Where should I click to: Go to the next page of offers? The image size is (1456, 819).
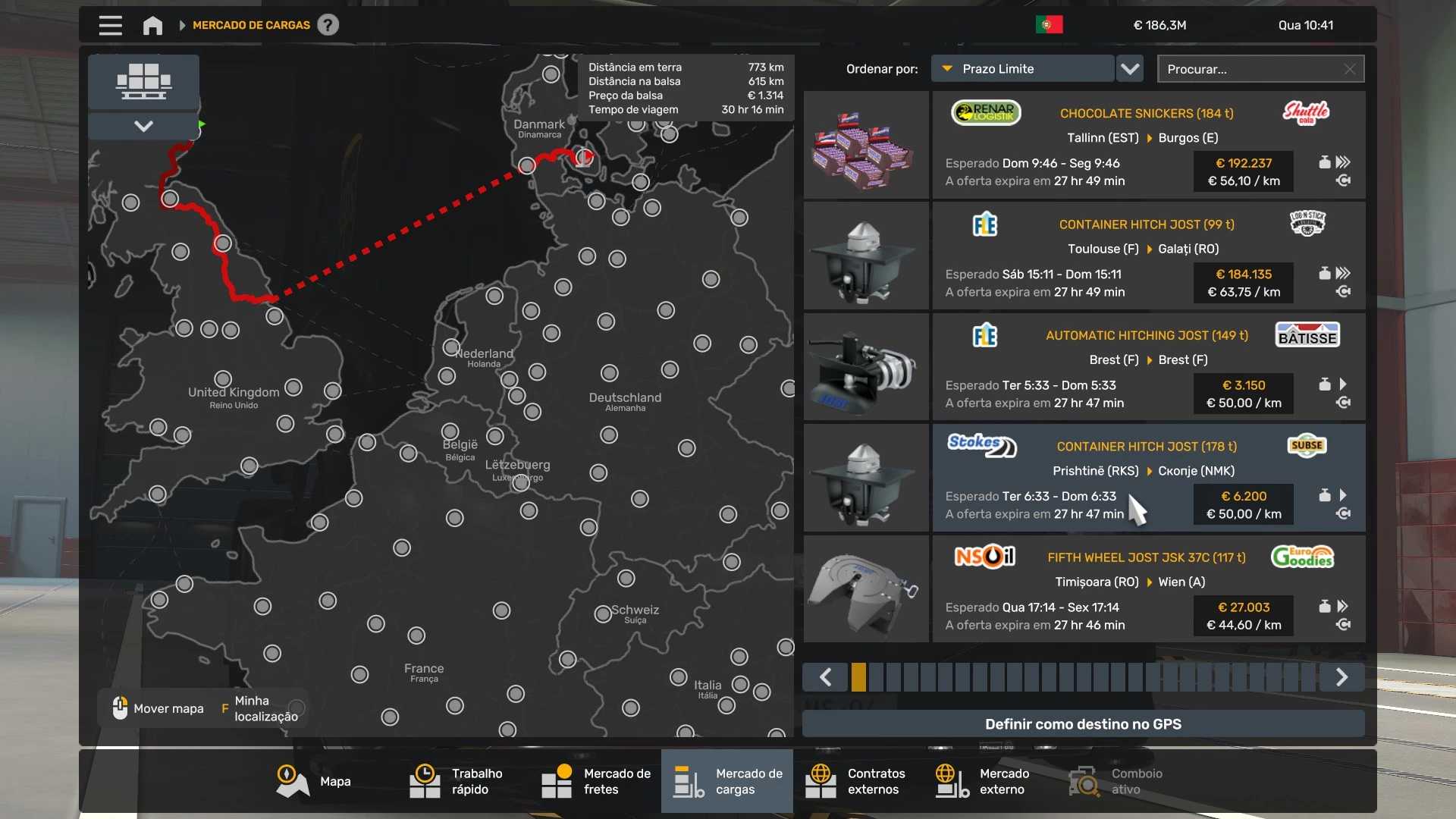1341,676
